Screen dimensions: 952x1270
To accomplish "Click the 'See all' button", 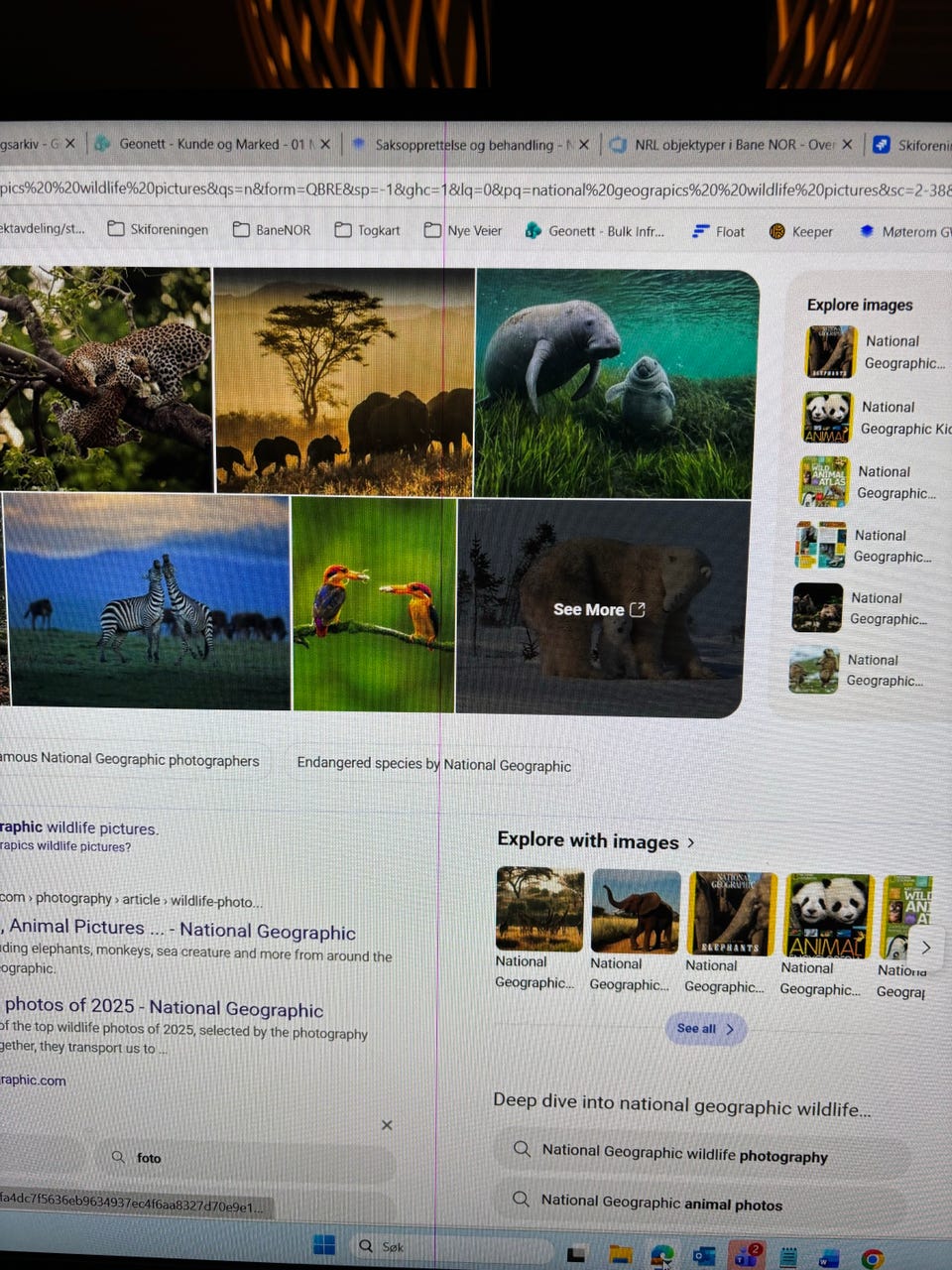I will [x=705, y=1029].
